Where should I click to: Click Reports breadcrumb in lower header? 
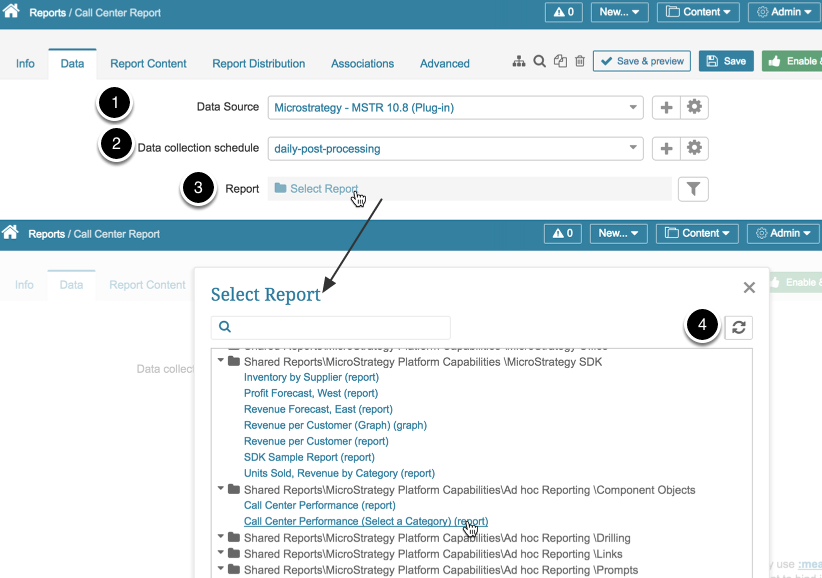[x=46, y=234]
